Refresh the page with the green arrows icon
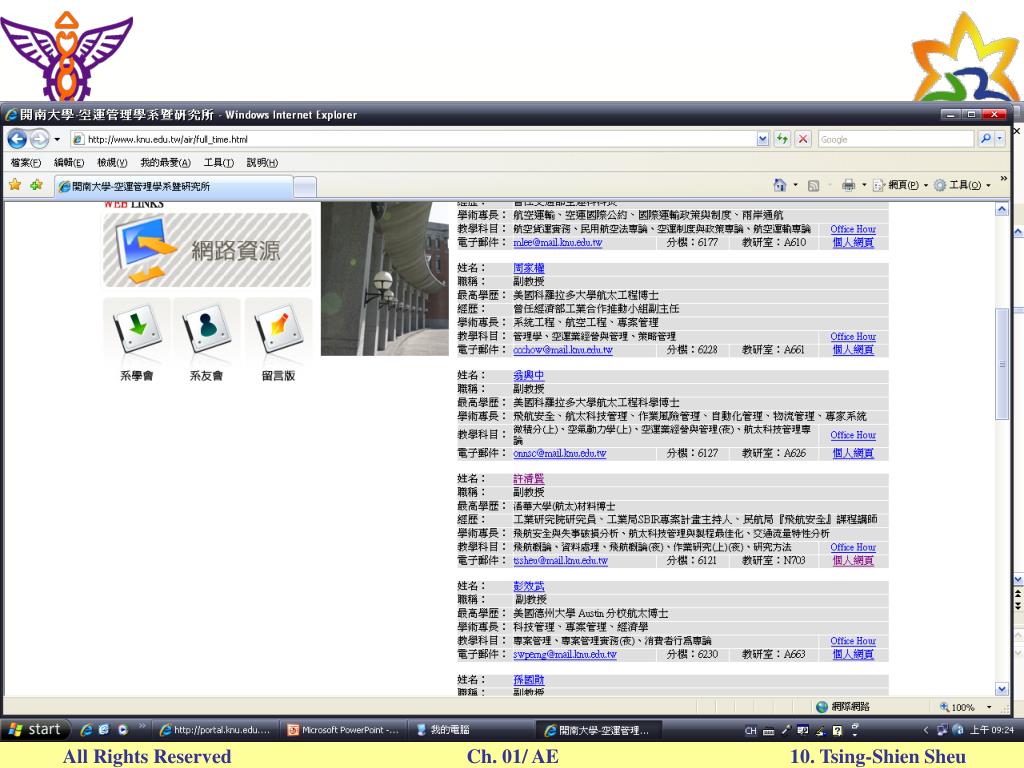 coord(782,139)
